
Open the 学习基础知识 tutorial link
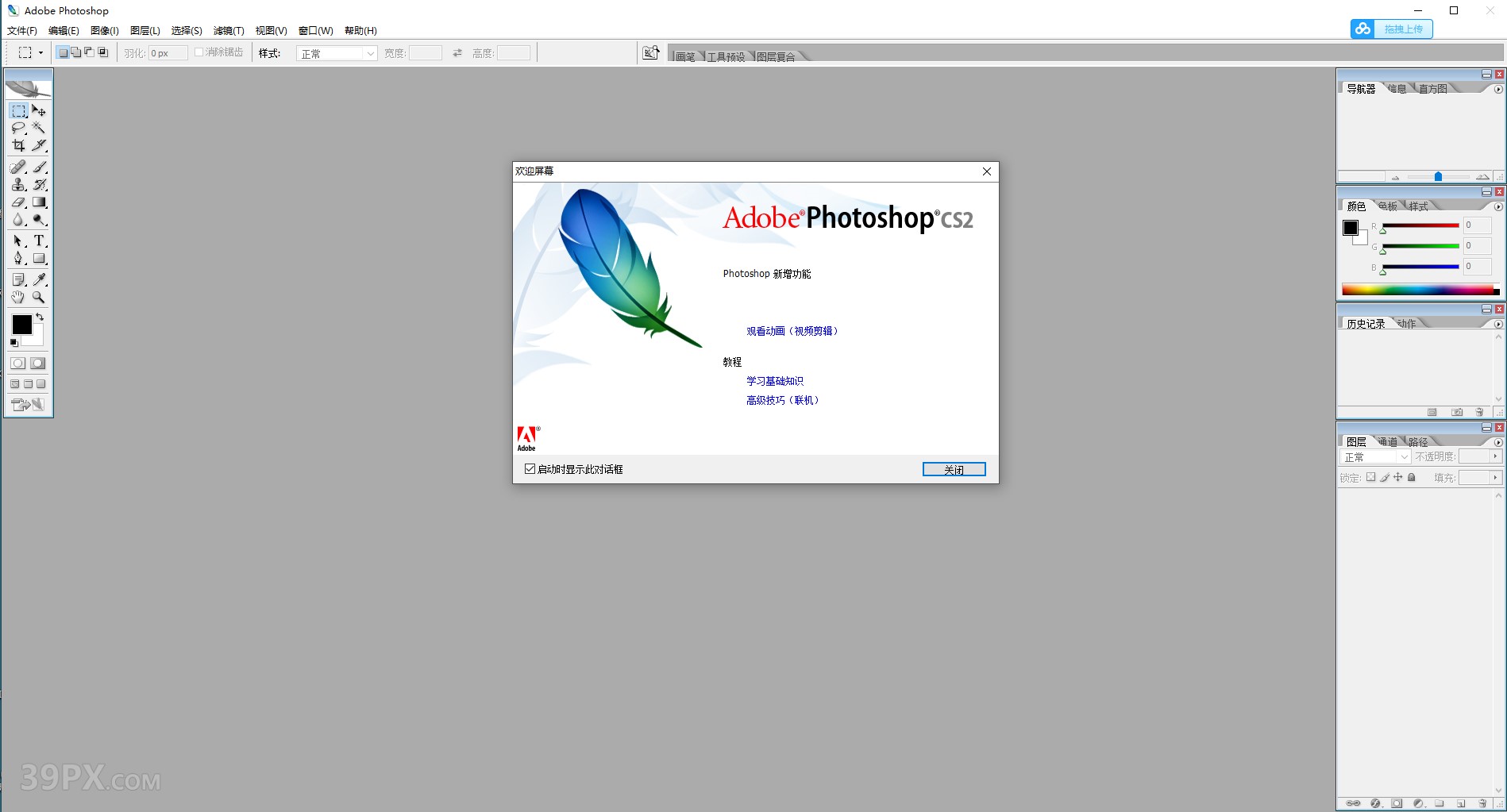tap(774, 381)
